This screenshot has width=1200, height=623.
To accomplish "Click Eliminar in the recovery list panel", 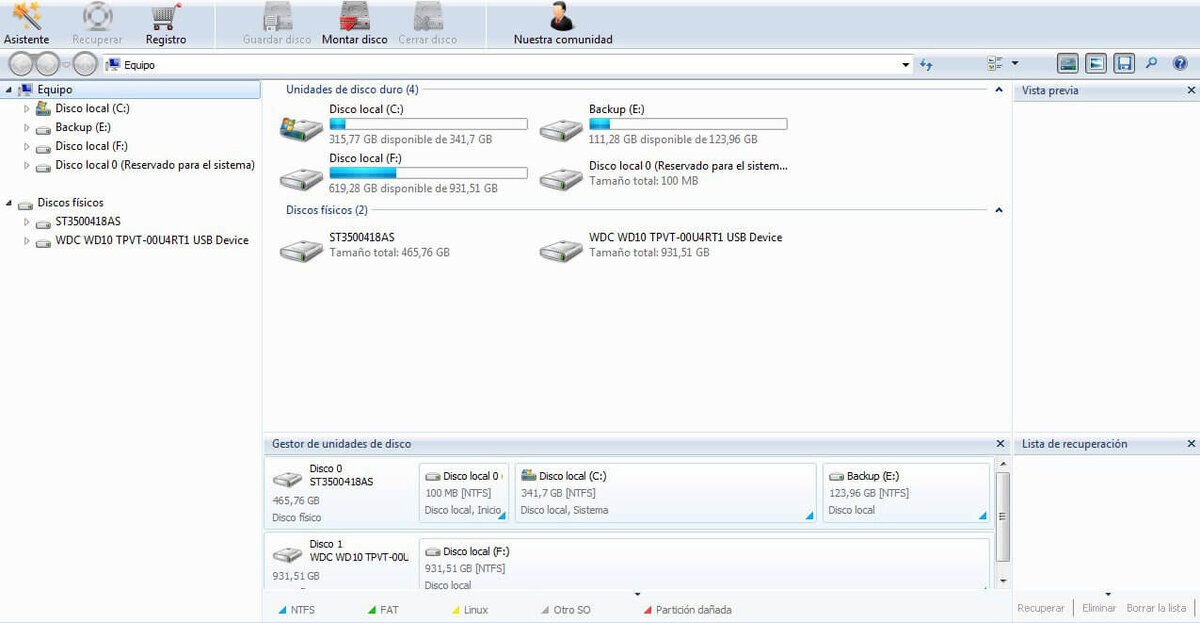I will click(x=1098, y=608).
